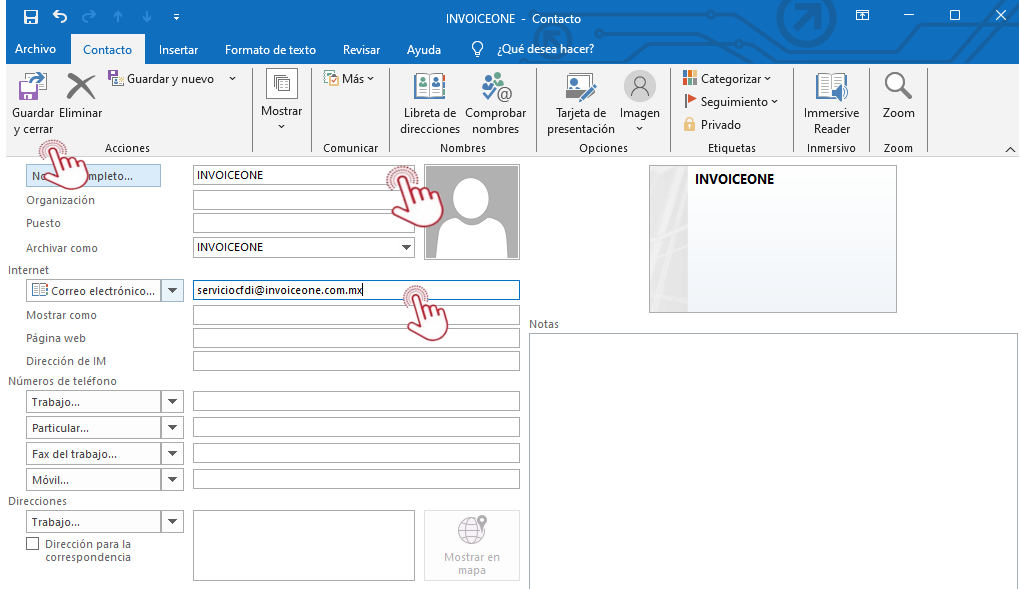Expand the Archivar como combo box
The image size is (1022, 589).
(x=406, y=247)
